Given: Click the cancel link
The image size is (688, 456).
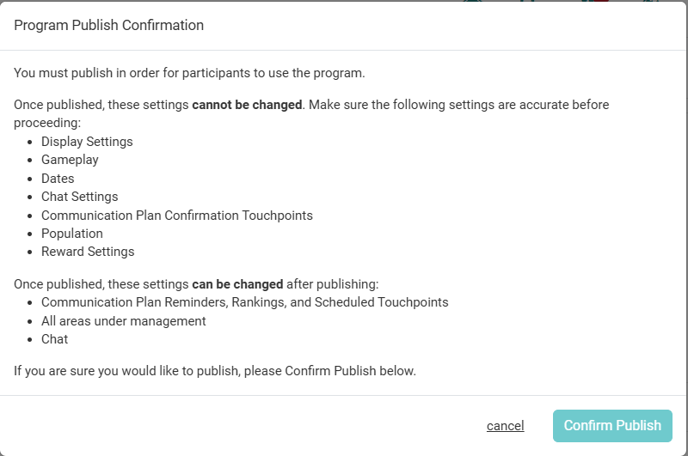Looking at the screenshot, I should click(505, 426).
